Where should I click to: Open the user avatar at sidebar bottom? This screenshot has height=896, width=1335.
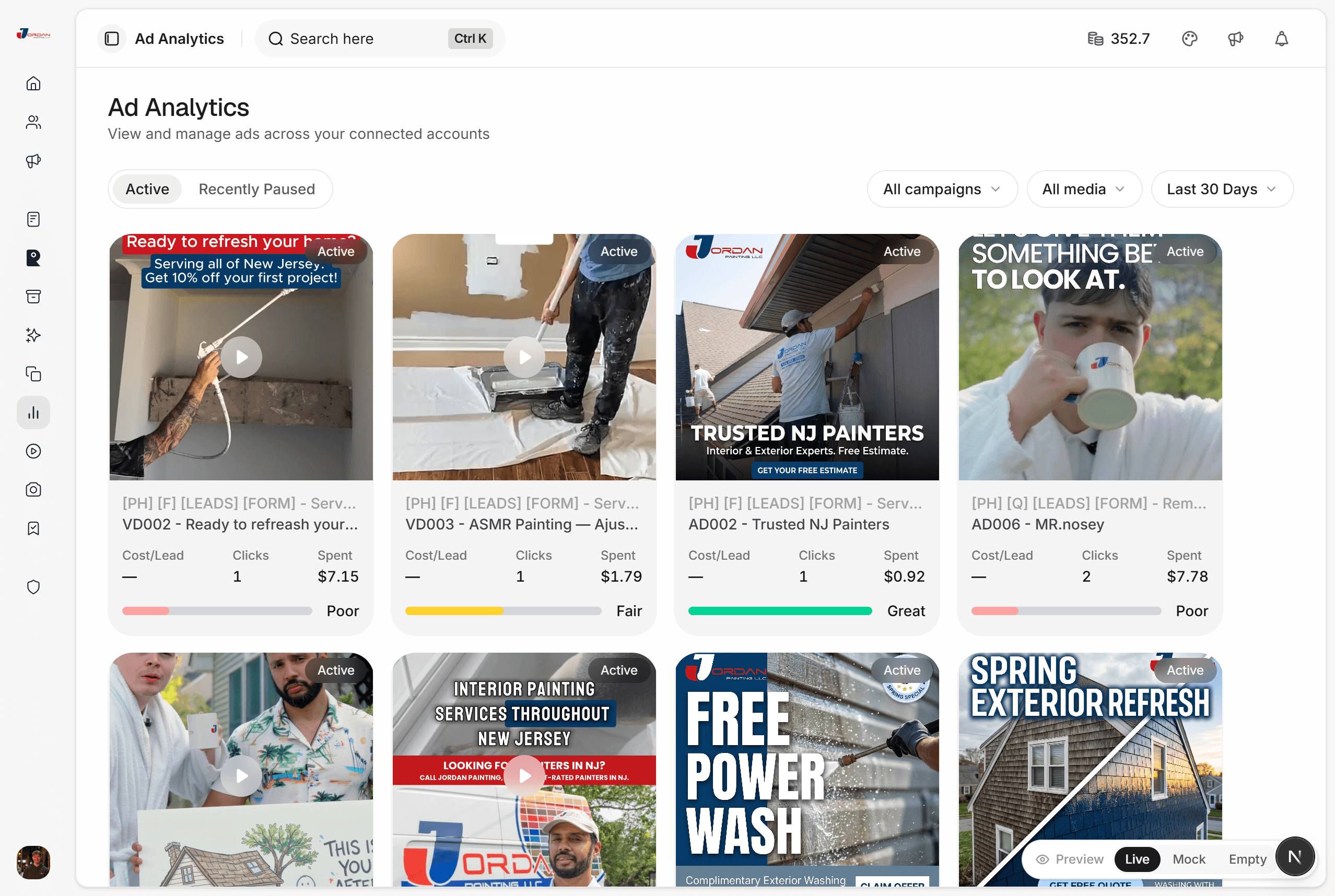(x=33, y=862)
